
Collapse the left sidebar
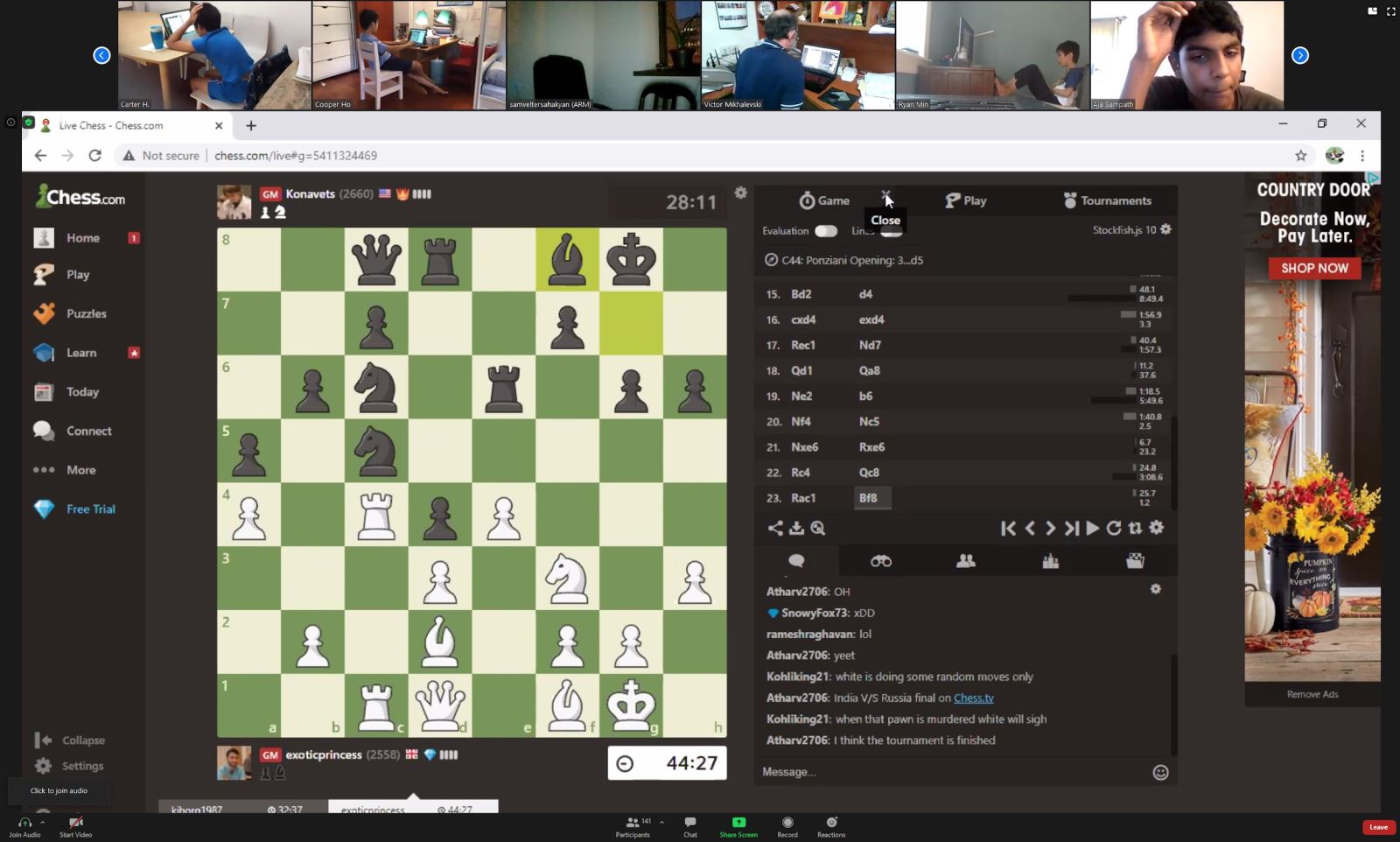(x=70, y=740)
